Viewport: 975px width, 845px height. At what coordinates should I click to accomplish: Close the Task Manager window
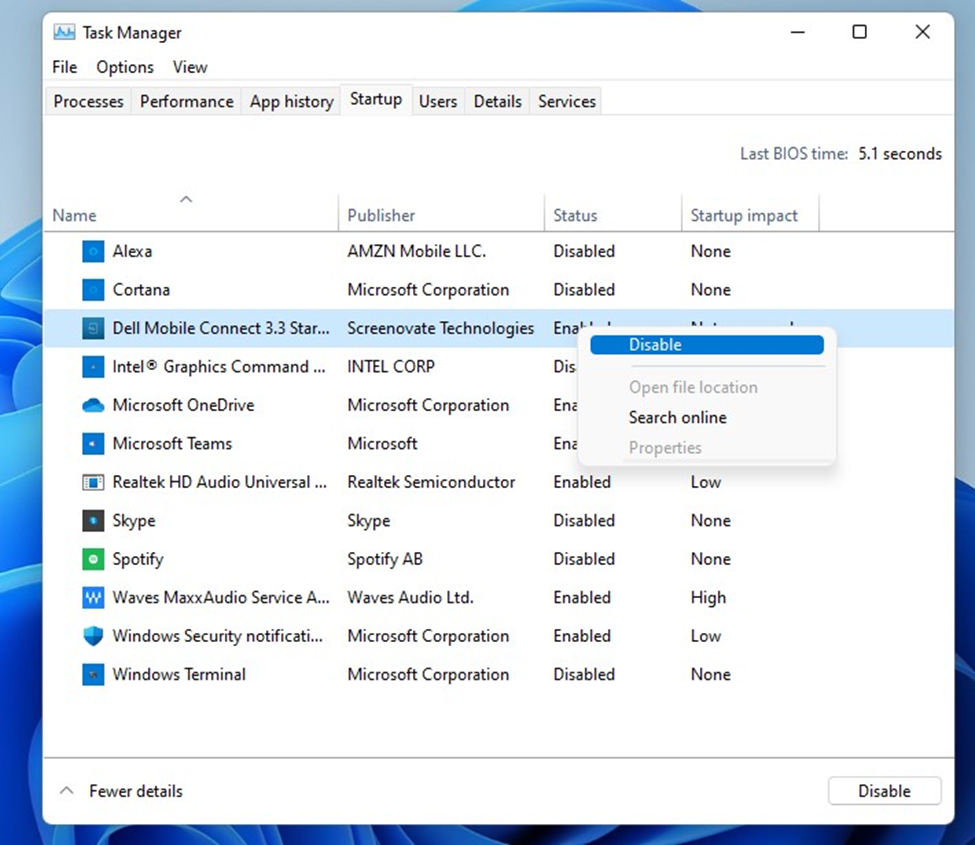pos(923,32)
